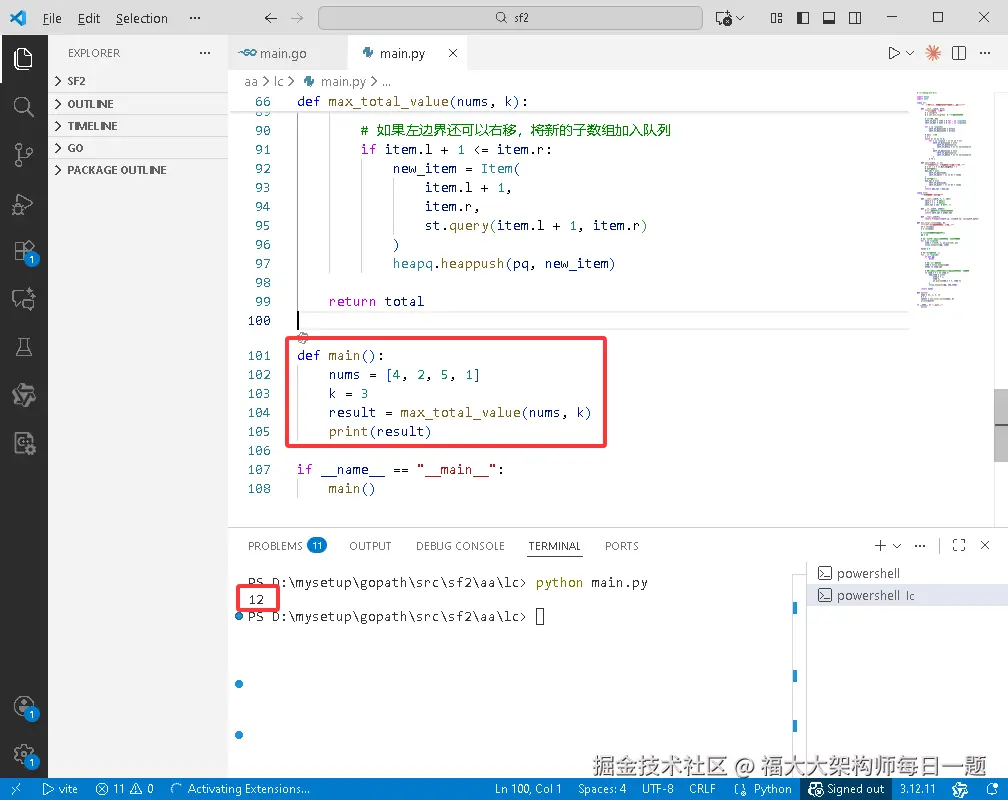Screen dimensions: 1008x800
Task: Select the main.py tab
Action: pos(402,53)
